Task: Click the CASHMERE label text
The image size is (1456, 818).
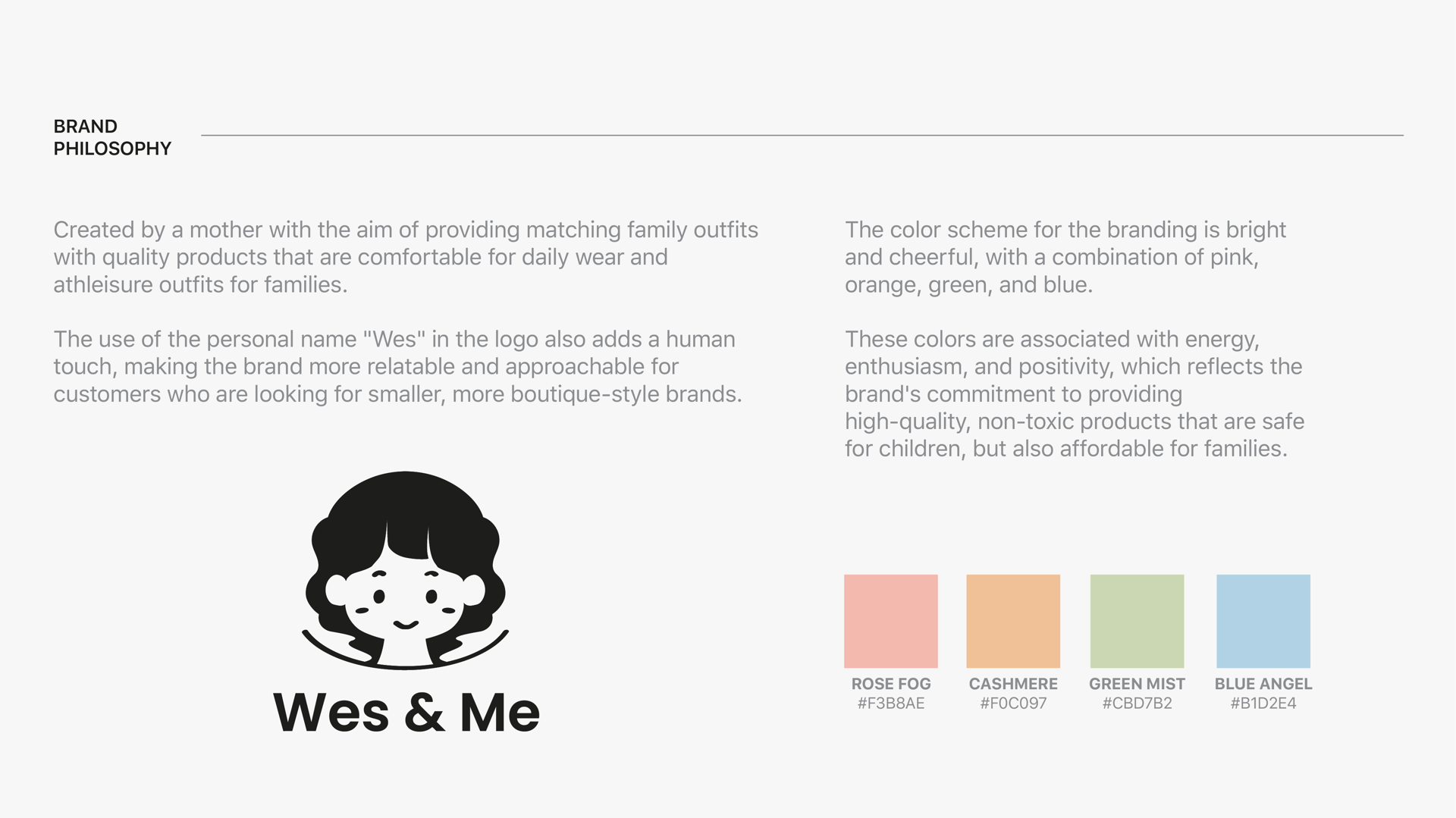Action: pos(1013,684)
